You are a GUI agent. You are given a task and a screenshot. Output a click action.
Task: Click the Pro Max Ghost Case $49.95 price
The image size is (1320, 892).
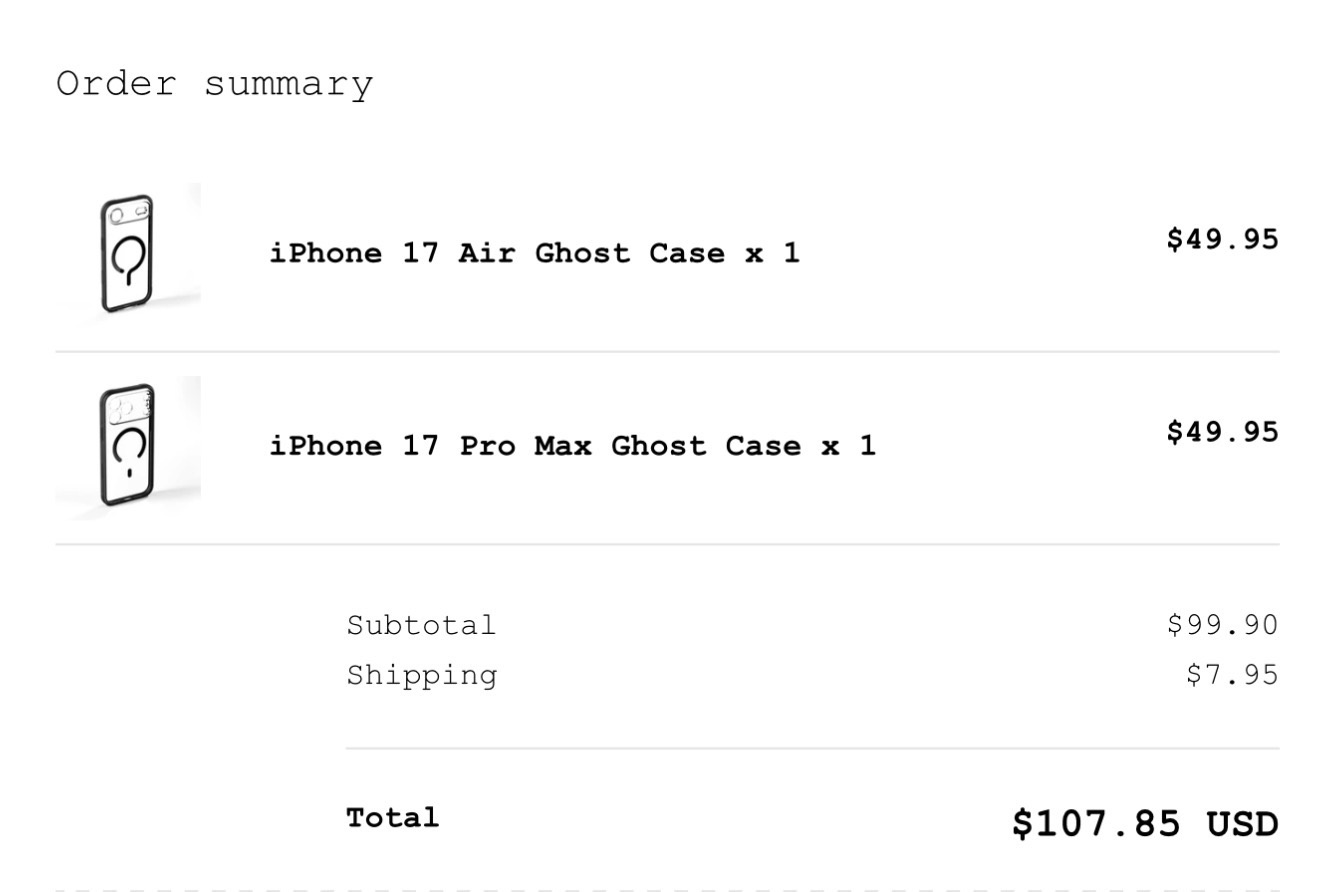(1222, 432)
